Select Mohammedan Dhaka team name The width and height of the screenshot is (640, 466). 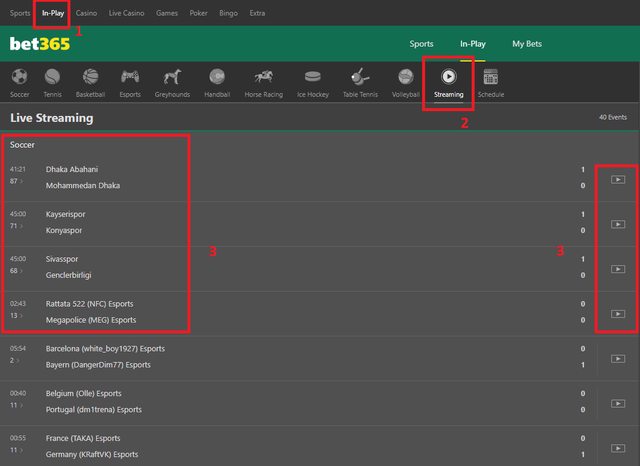[83, 186]
